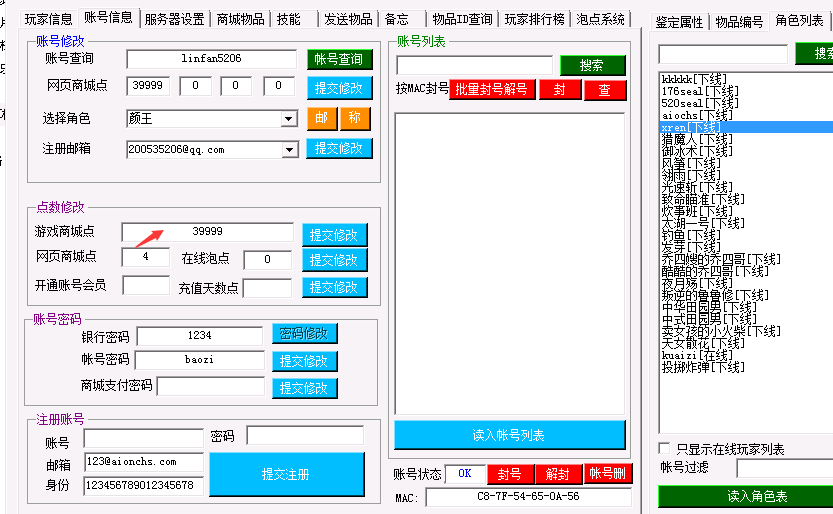Expand the 注册邮箱 dropdown

point(290,150)
